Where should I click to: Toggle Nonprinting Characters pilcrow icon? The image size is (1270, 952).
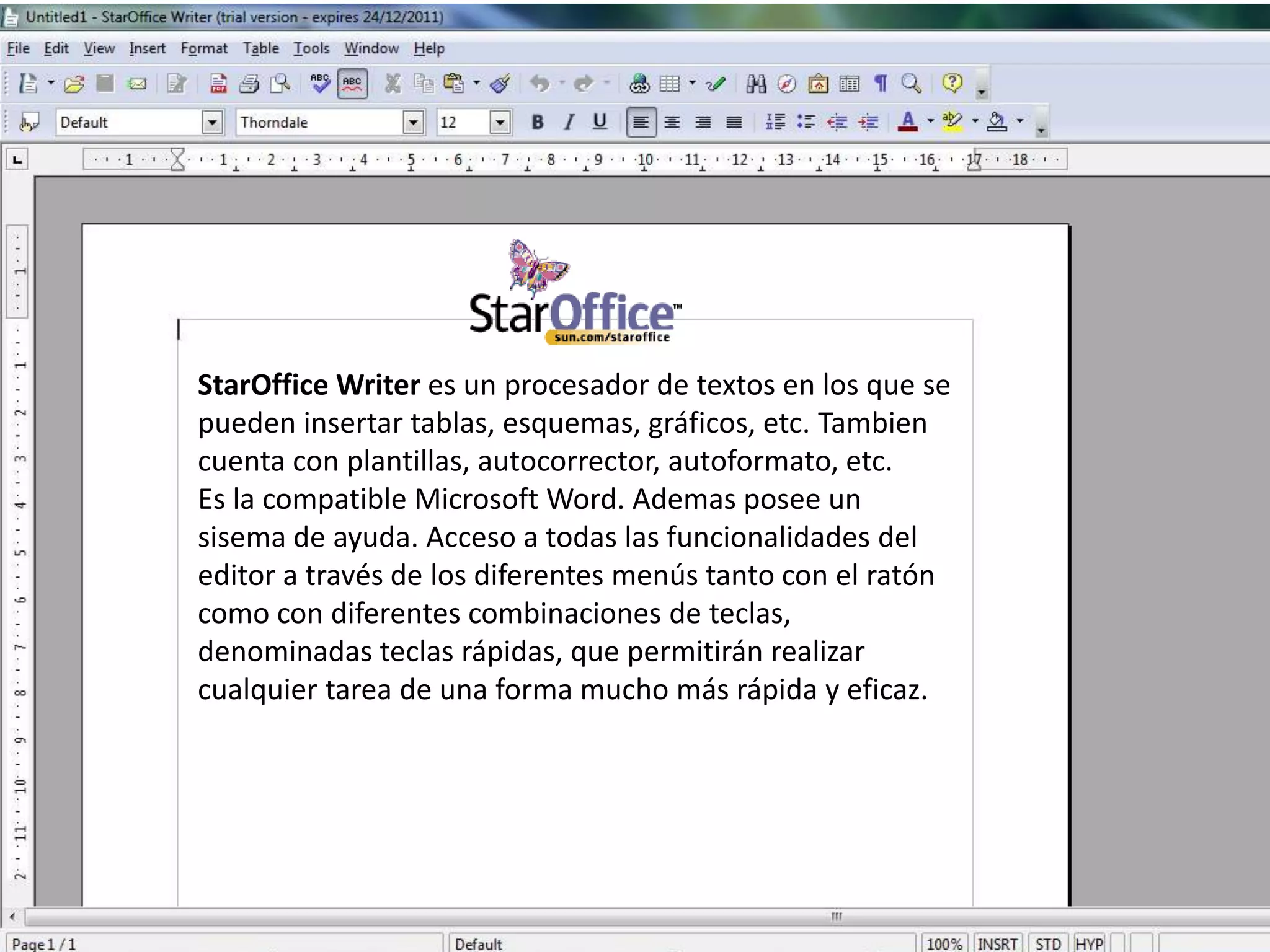point(881,83)
